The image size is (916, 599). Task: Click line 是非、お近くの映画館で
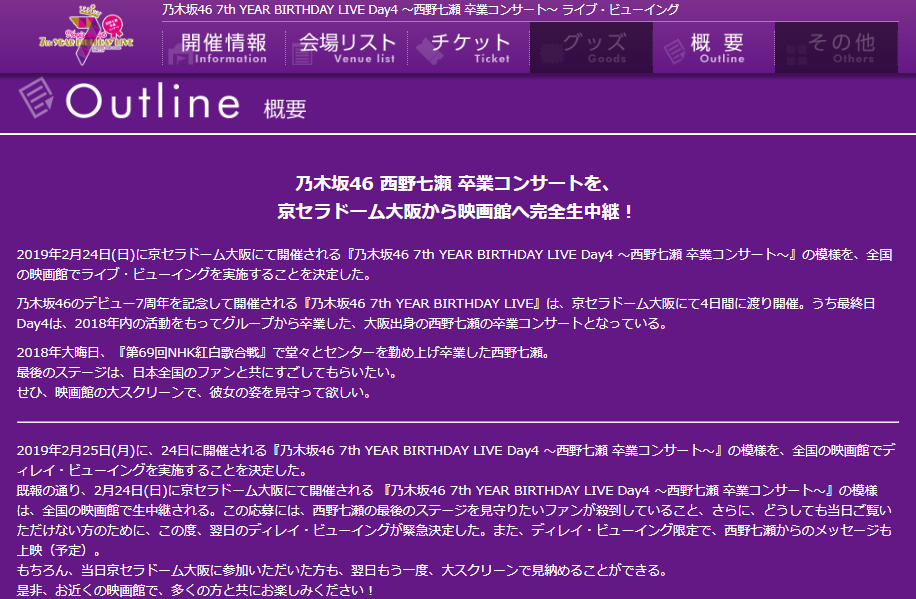click(x=196, y=590)
